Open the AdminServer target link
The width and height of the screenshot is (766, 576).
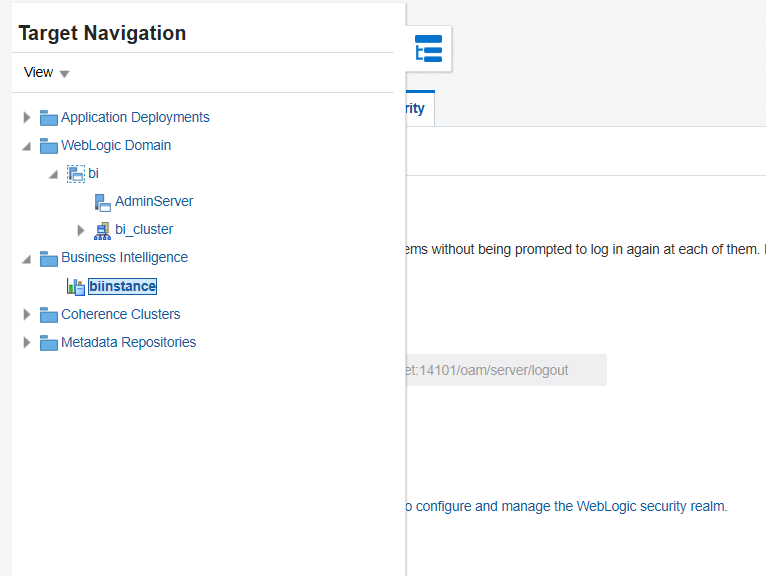tap(154, 201)
